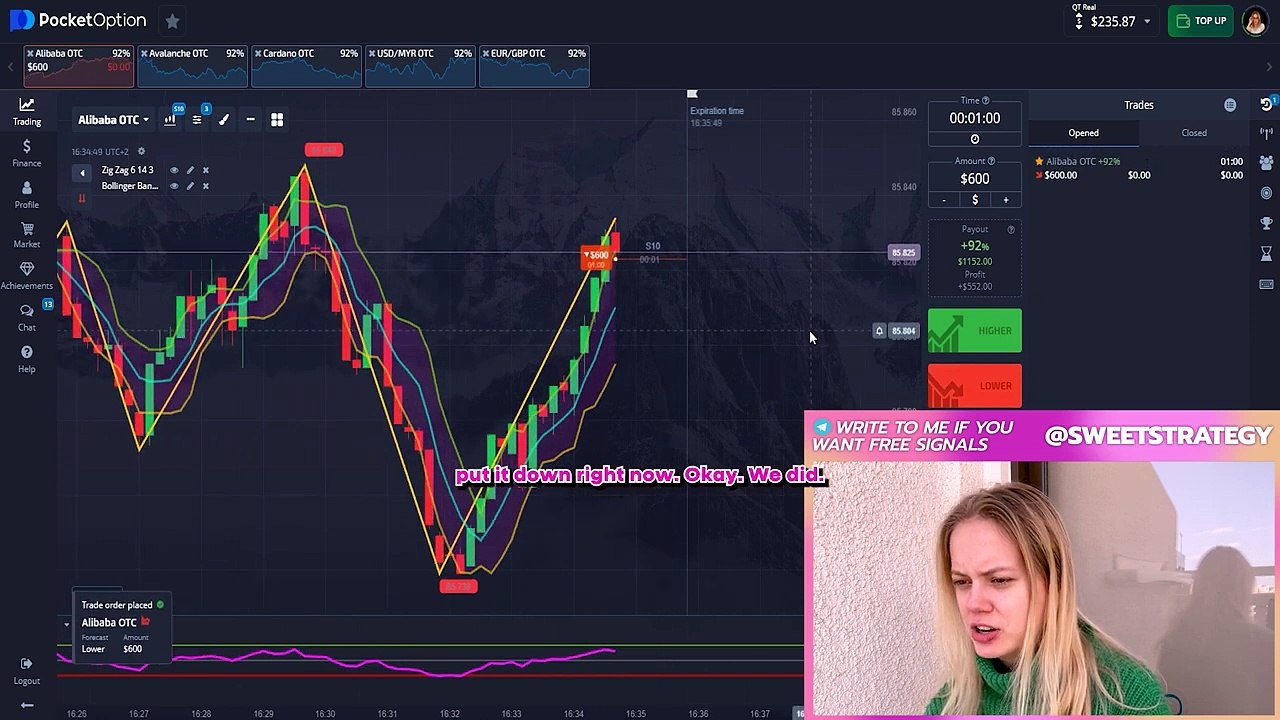Toggle trades list view icon

point(1230,105)
